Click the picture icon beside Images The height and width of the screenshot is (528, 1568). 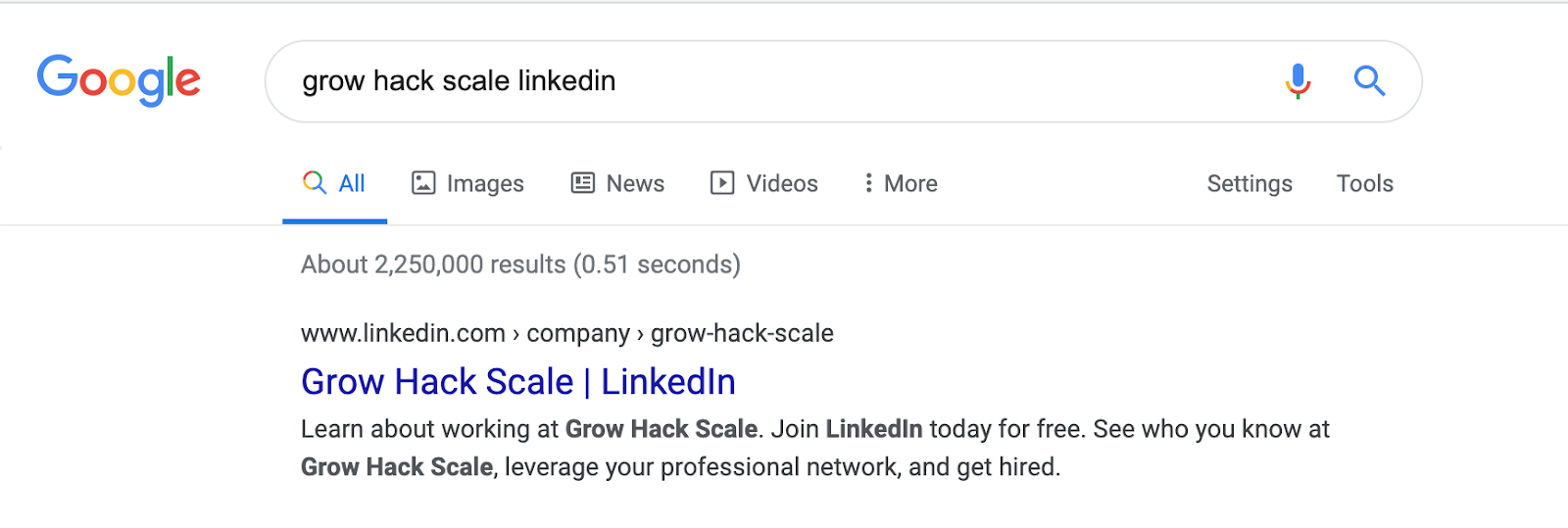pos(423,183)
